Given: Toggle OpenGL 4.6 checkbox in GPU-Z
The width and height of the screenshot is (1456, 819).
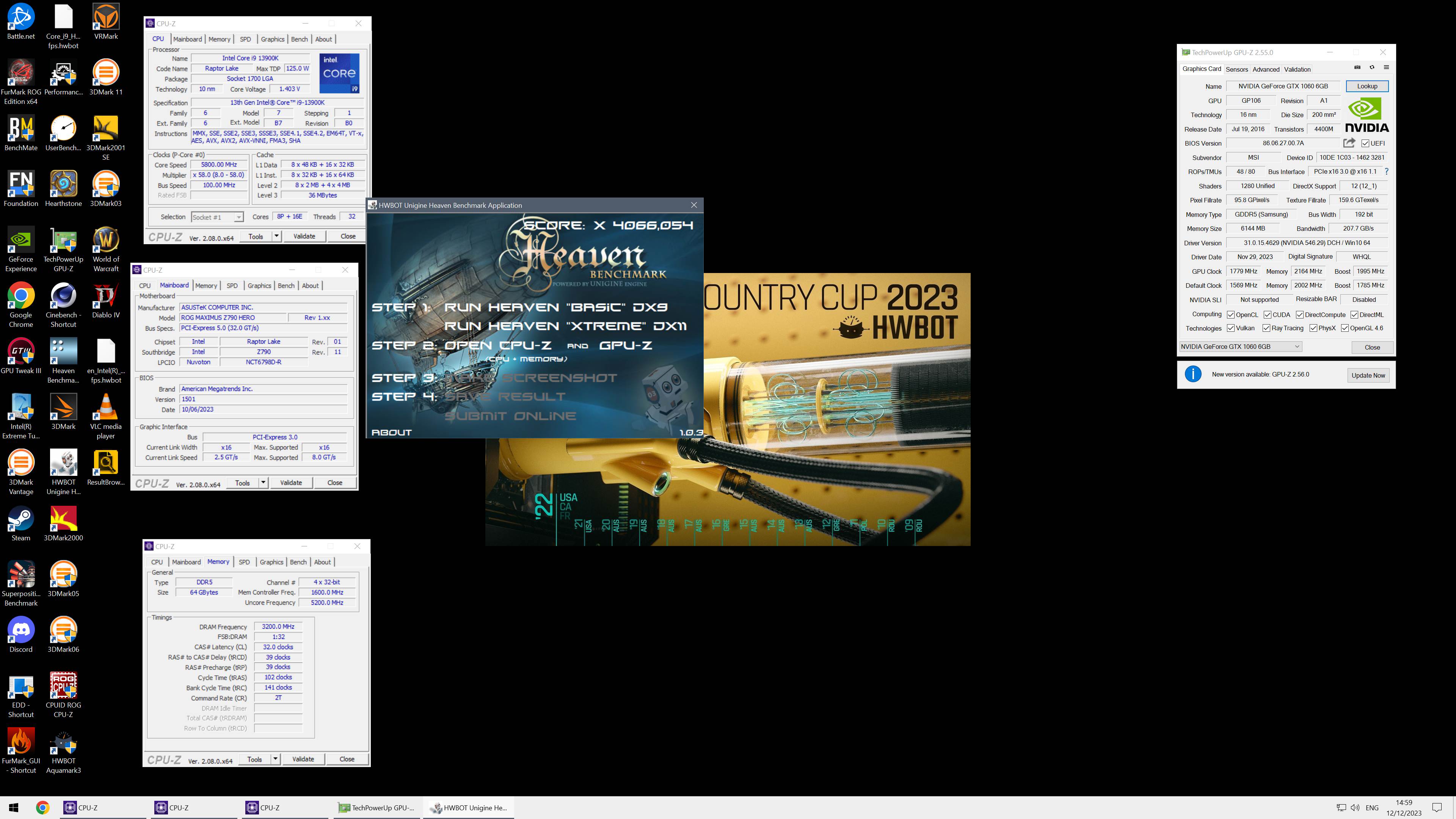Looking at the screenshot, I should 1345,328.
